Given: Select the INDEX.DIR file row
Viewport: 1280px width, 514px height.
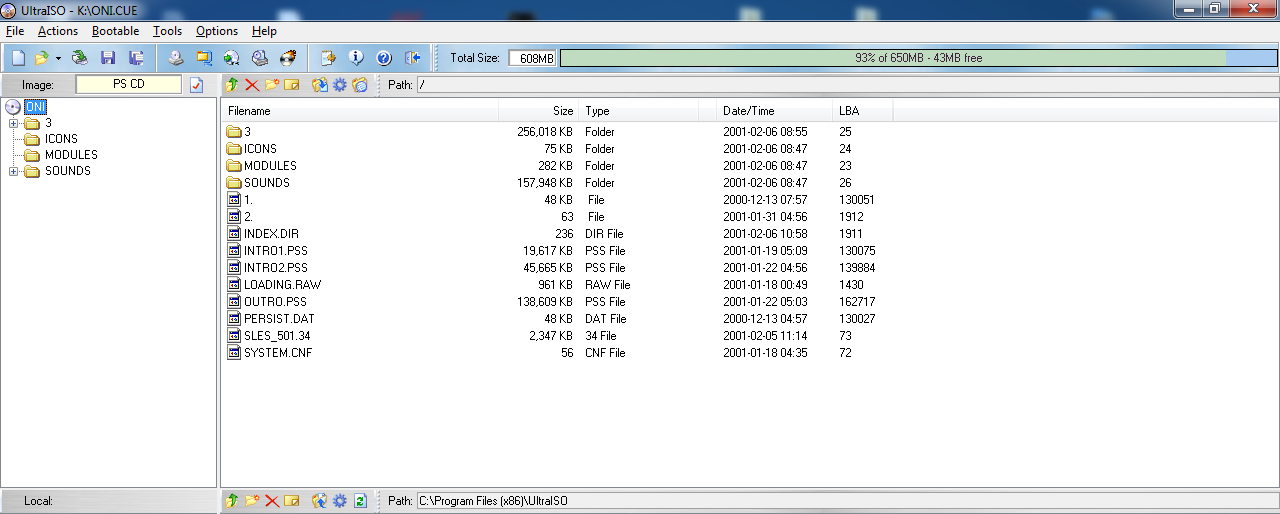Looking at the screenshot, I should (x=556, y=234).
